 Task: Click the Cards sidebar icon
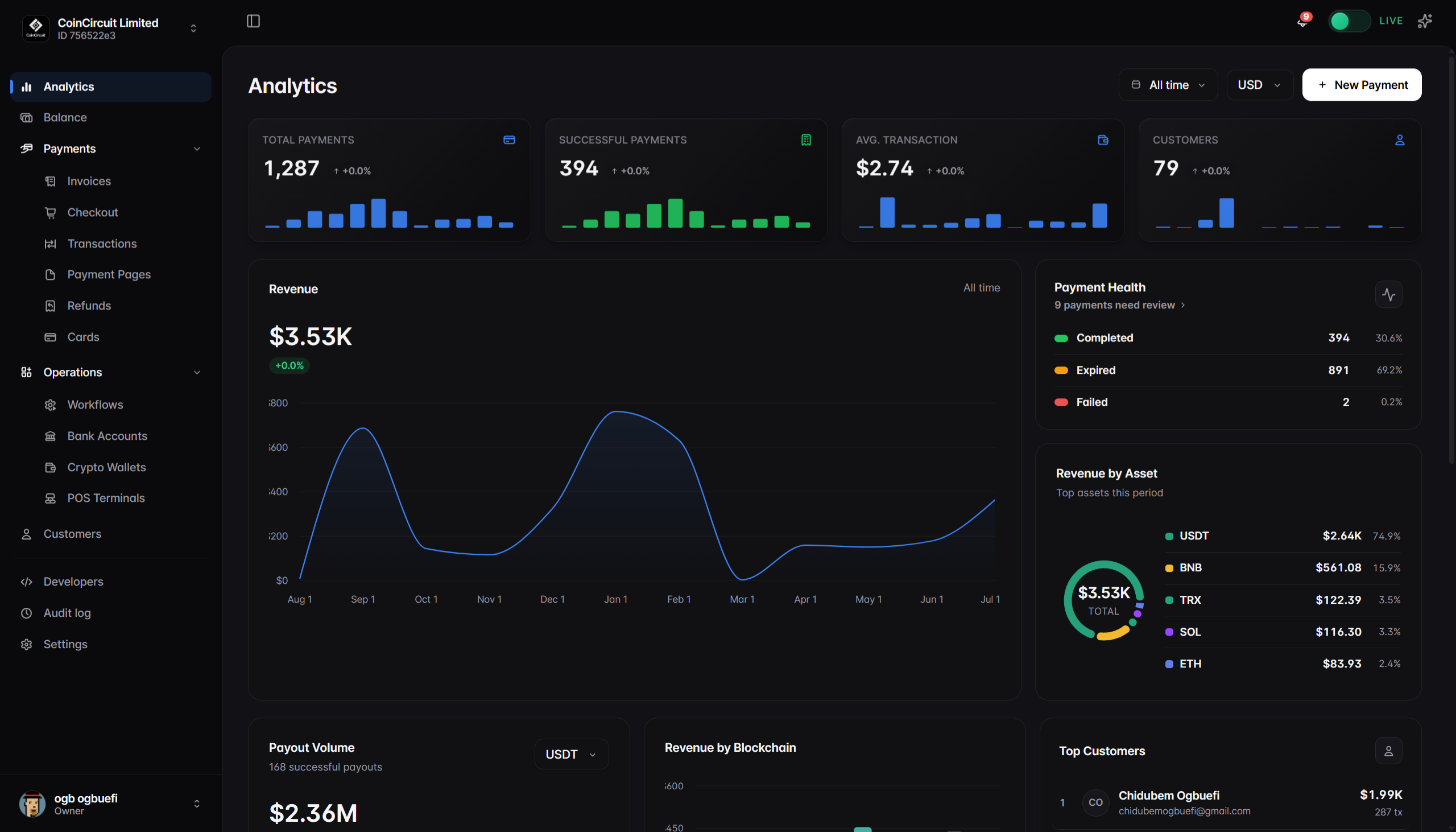point(50,337)
